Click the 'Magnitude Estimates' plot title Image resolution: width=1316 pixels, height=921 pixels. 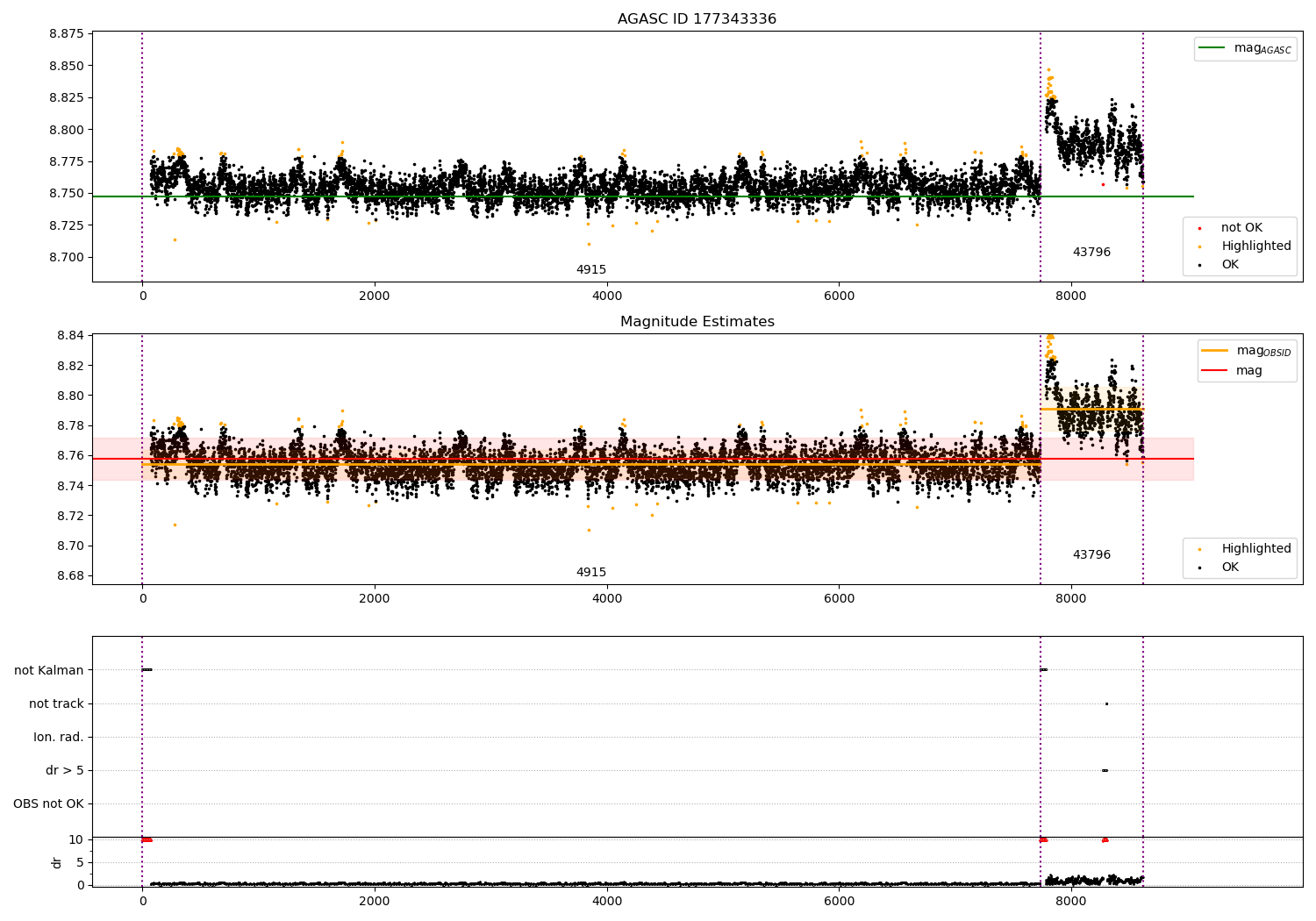[697, 322]
